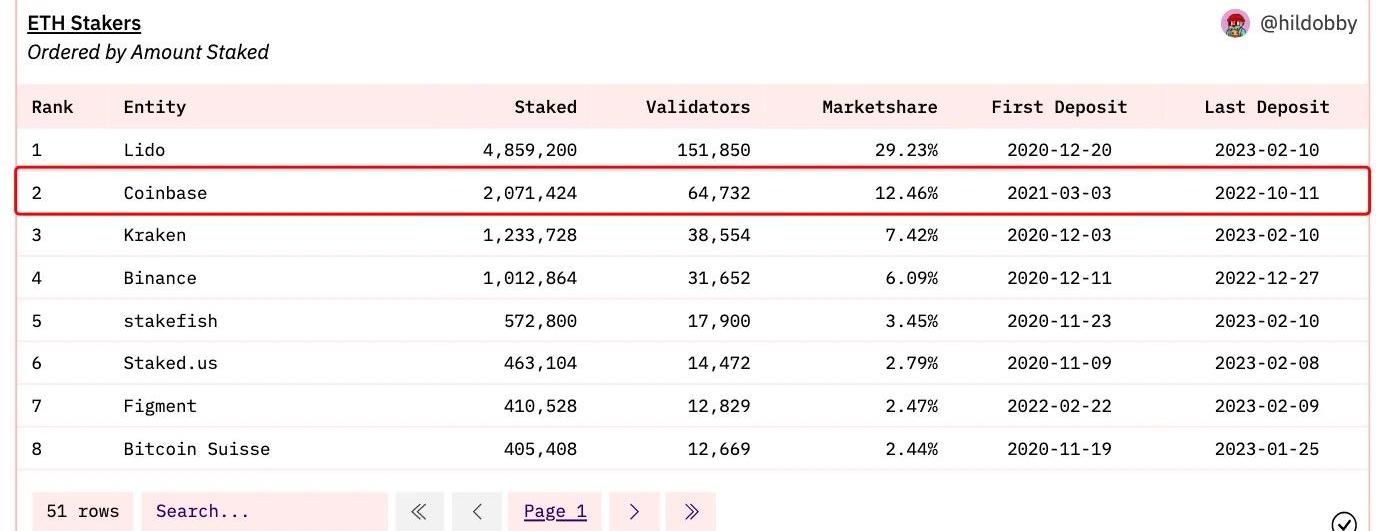
Task: Sort by the Marketshare column header
Action: (x=879, y=107)
